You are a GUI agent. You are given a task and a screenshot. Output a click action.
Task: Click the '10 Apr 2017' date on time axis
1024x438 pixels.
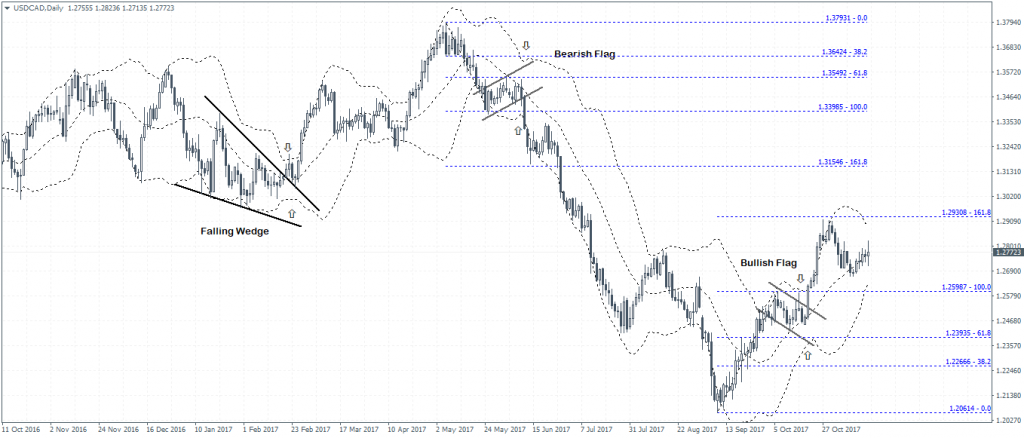tap(406, 430)
